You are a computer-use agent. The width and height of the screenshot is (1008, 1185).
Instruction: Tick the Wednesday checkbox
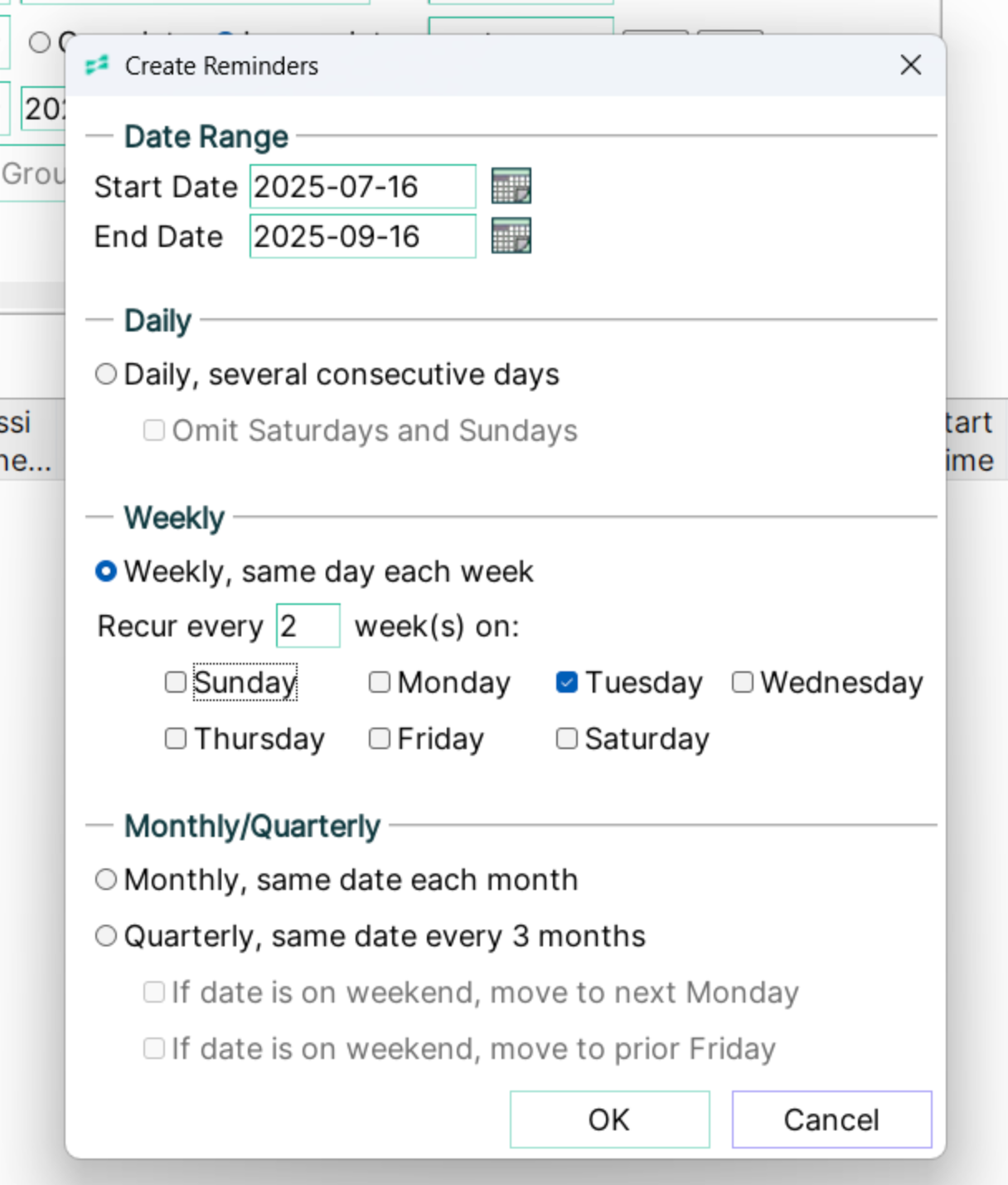(x=743, y=682)
